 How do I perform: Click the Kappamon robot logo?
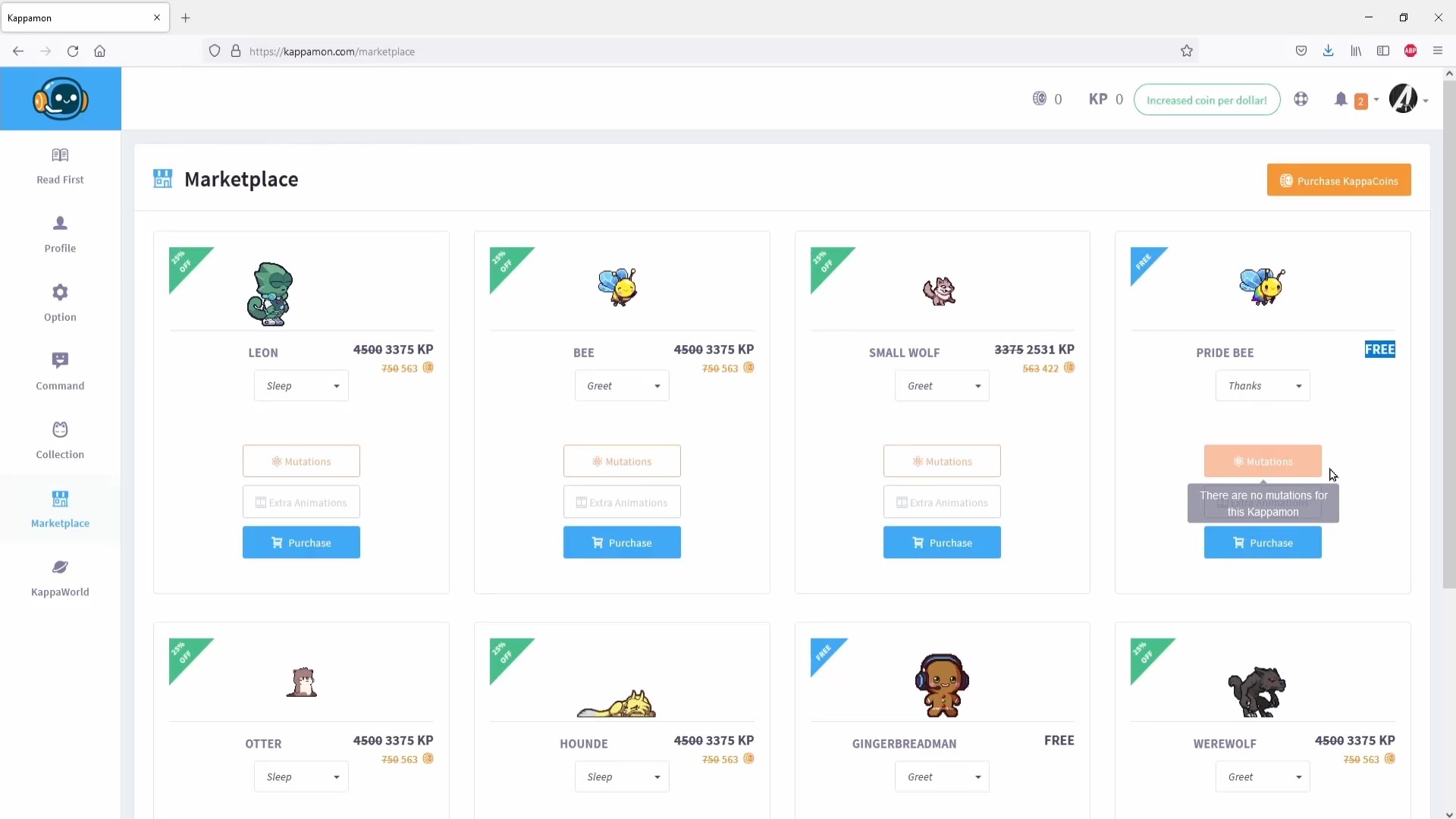[61, 99]
